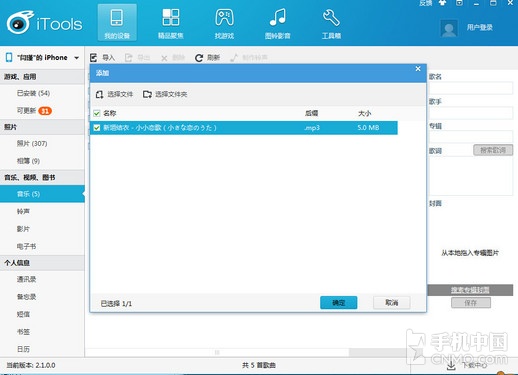
Task: Click the search lyrics button
Action: coord(493,150)
